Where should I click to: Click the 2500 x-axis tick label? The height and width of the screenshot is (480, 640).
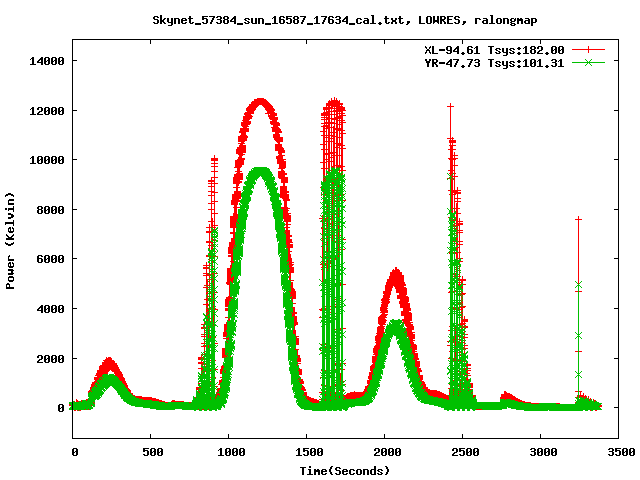[x=465, y=452]
